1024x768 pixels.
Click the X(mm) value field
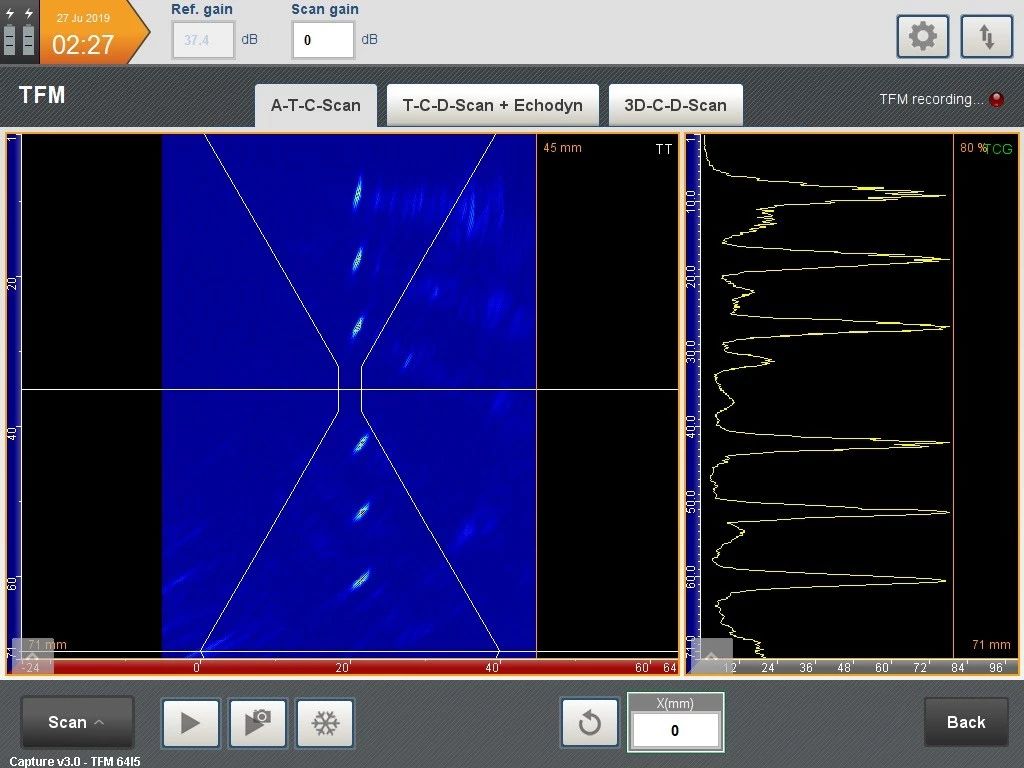675,731
